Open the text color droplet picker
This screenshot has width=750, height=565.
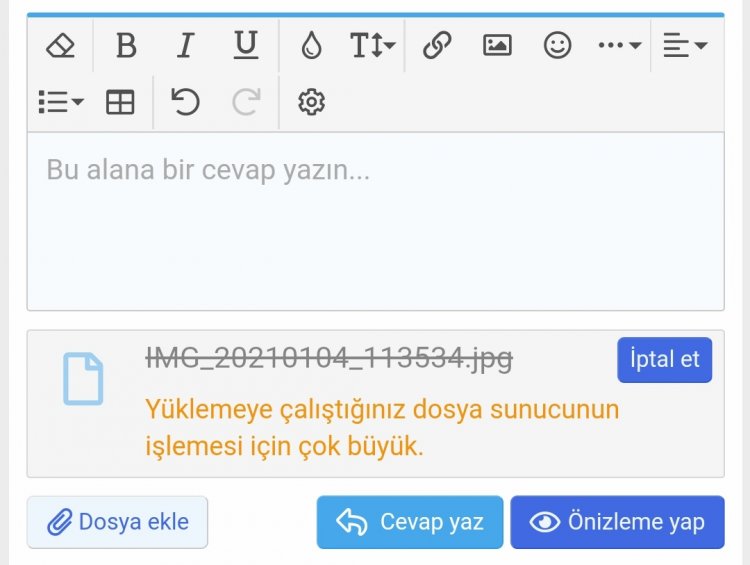click(311, 45)
